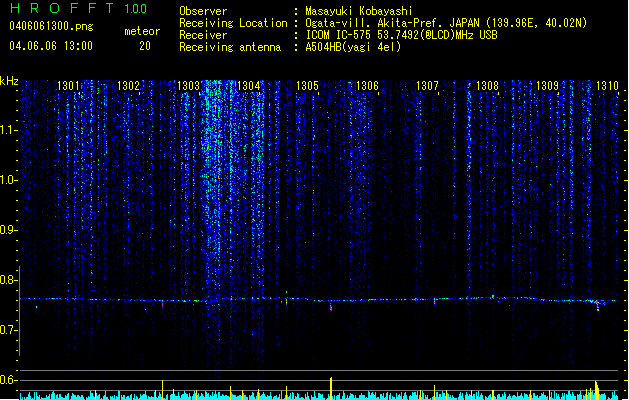Click the version number 1.0.0

coord(136,9)
